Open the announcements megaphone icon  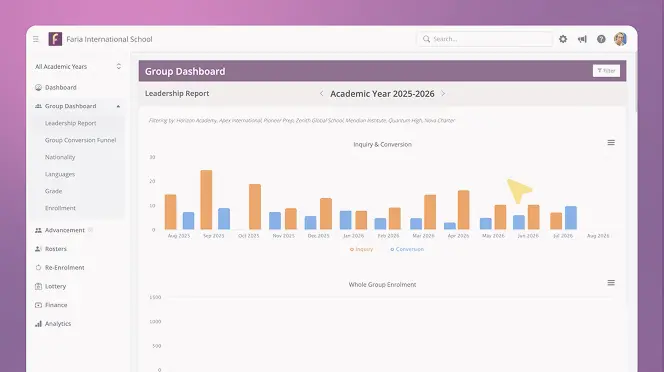[x=582, y=39]
